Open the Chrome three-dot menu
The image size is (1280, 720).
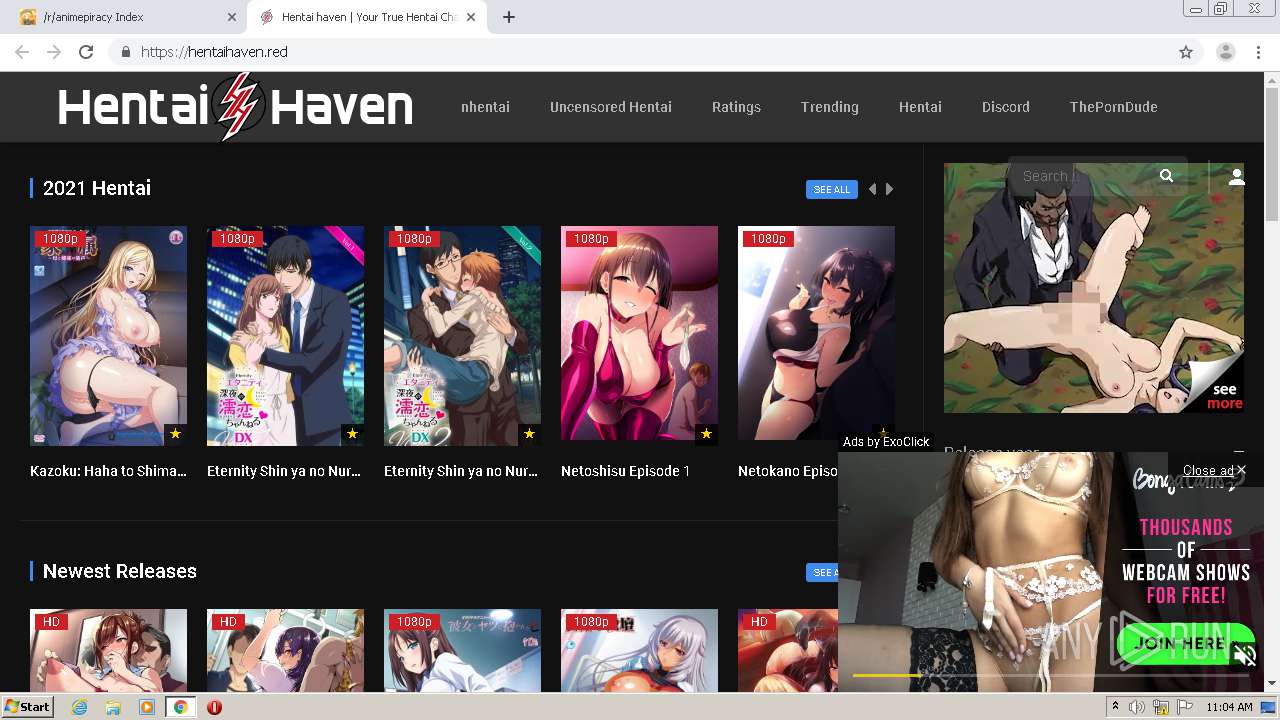click(1258, 52)
